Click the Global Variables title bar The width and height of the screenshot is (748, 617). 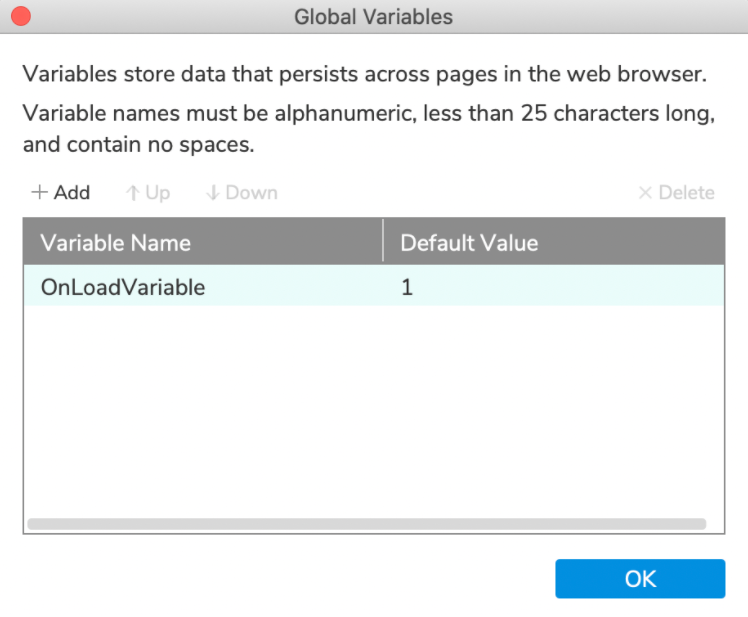pos(373,17)
